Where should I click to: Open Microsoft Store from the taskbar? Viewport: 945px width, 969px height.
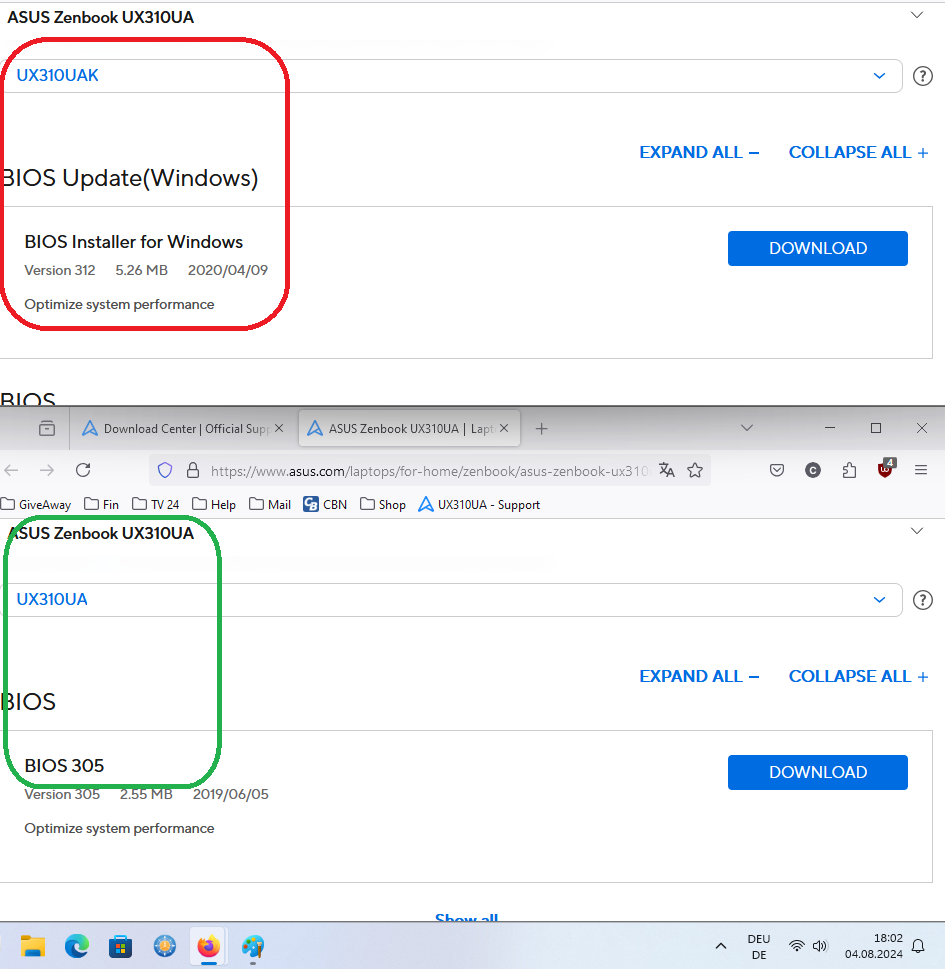(121, 946)
